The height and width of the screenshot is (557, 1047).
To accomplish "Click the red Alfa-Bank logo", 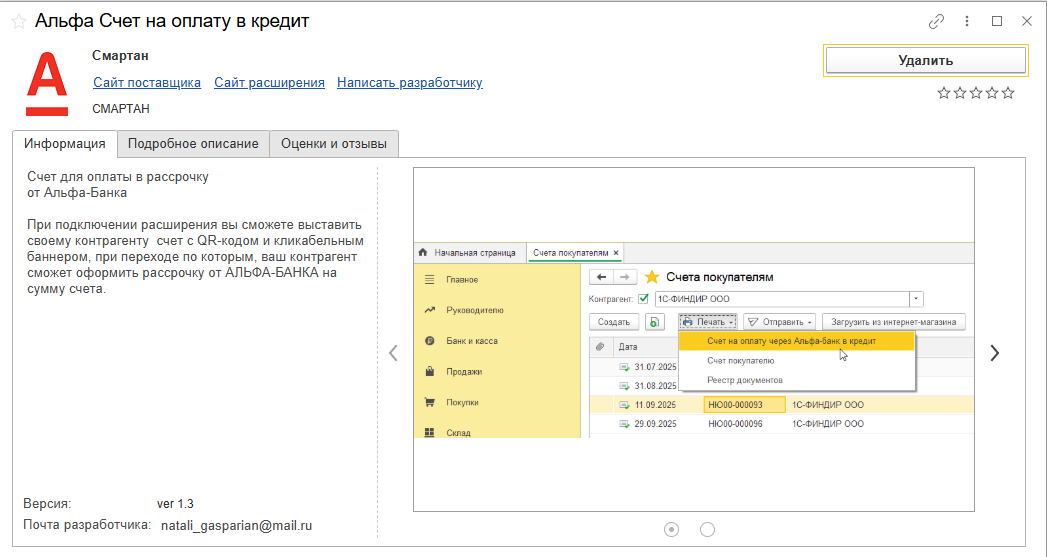I will click(x=47, y=85).
